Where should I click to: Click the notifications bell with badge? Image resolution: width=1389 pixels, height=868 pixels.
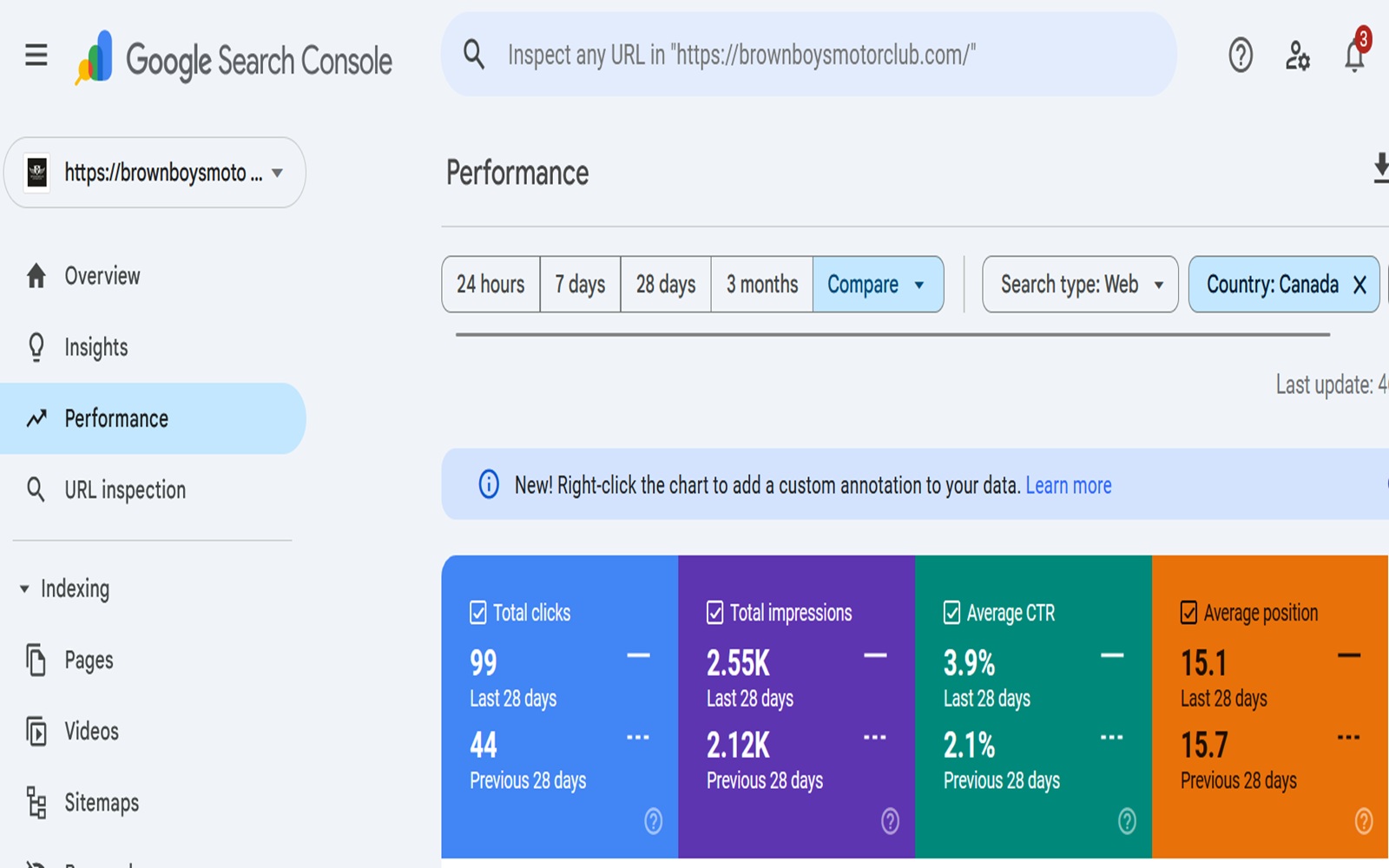1354,55
